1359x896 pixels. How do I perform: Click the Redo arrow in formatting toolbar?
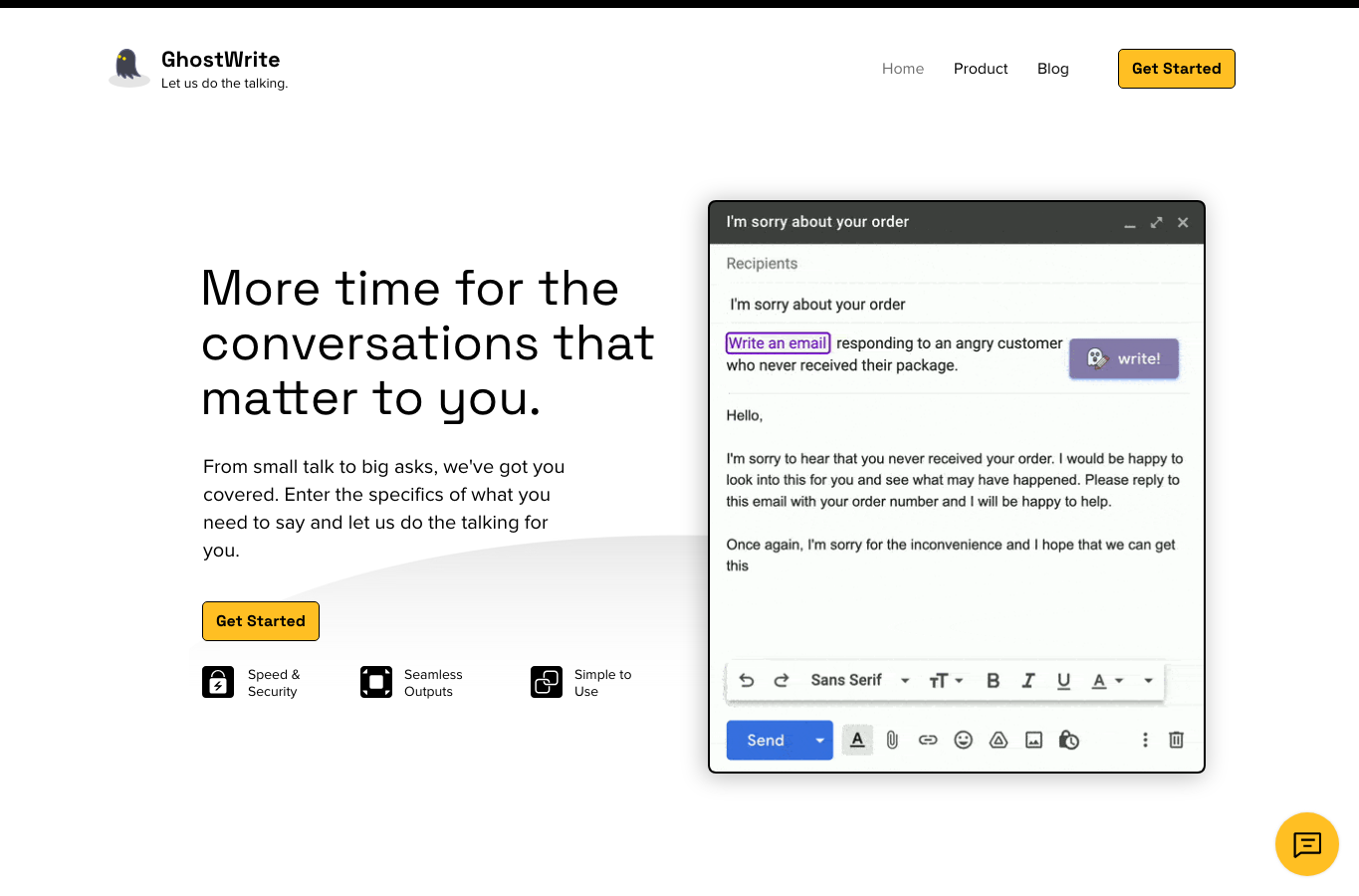782,680
